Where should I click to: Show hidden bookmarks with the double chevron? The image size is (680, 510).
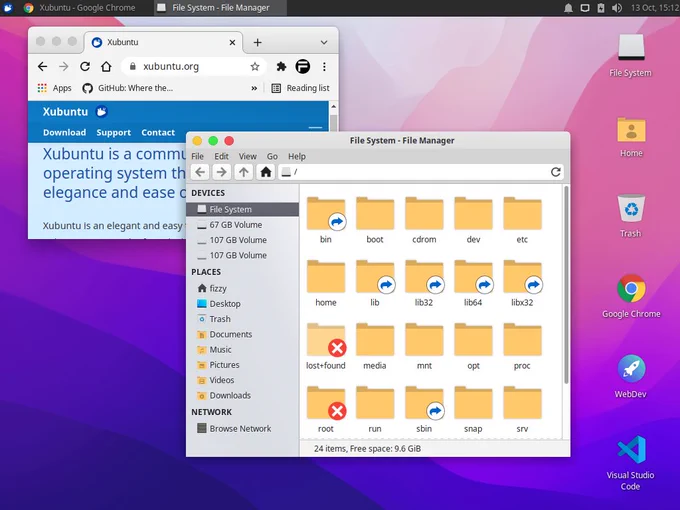pyautogui.click(x=254, y=88)
